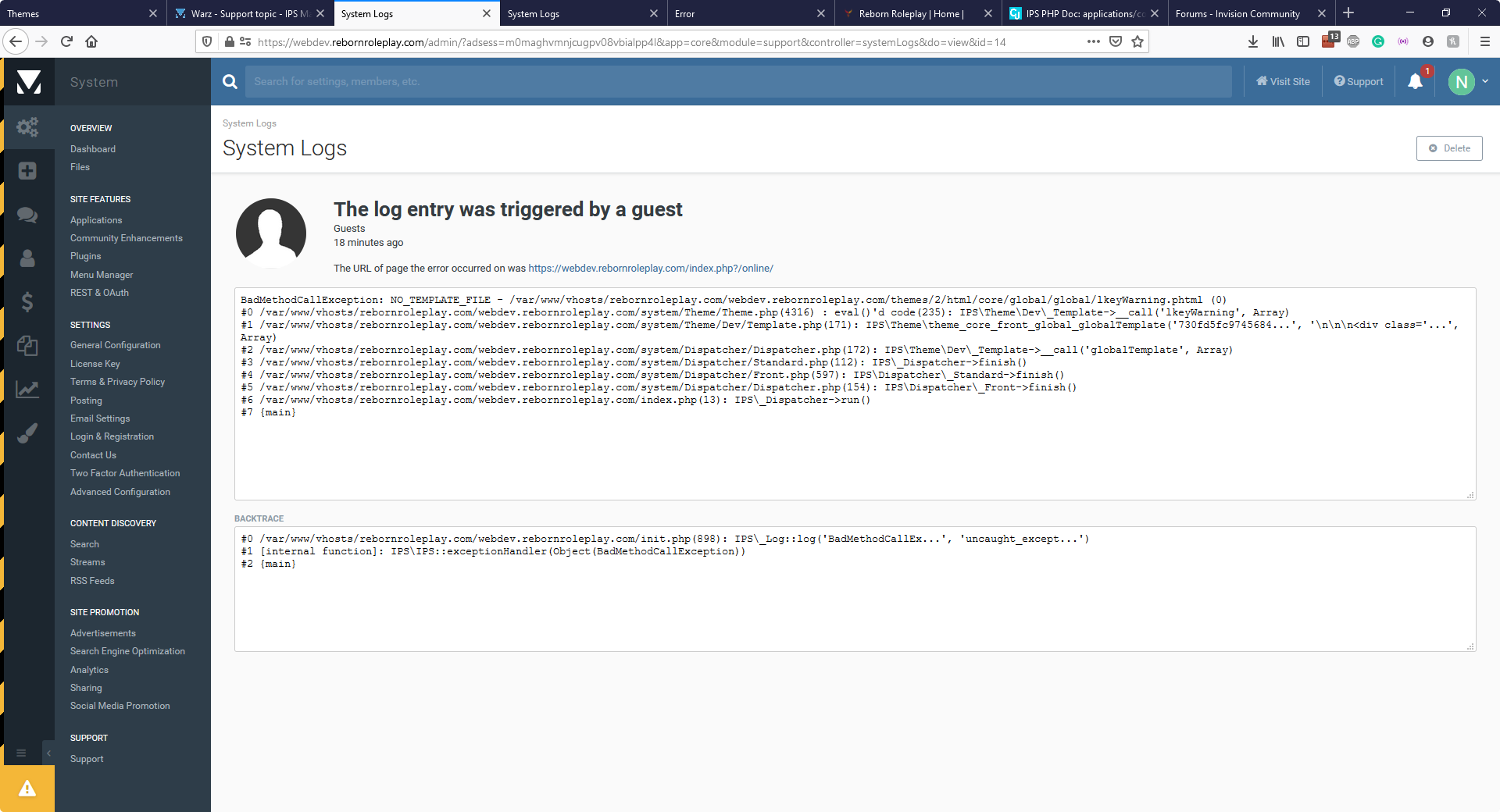Open Two Factor Authentication settings
1500x812 pixels.
[x=125, y=473]
